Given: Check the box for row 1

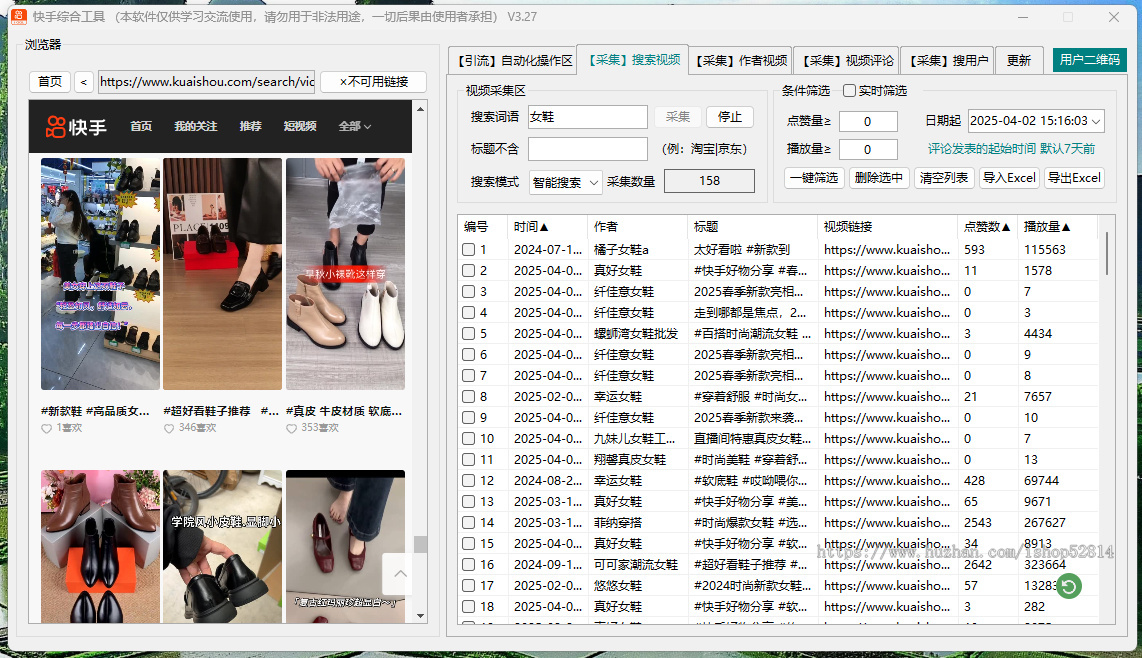Looking at the screenshot, I should tap(468, 249).
